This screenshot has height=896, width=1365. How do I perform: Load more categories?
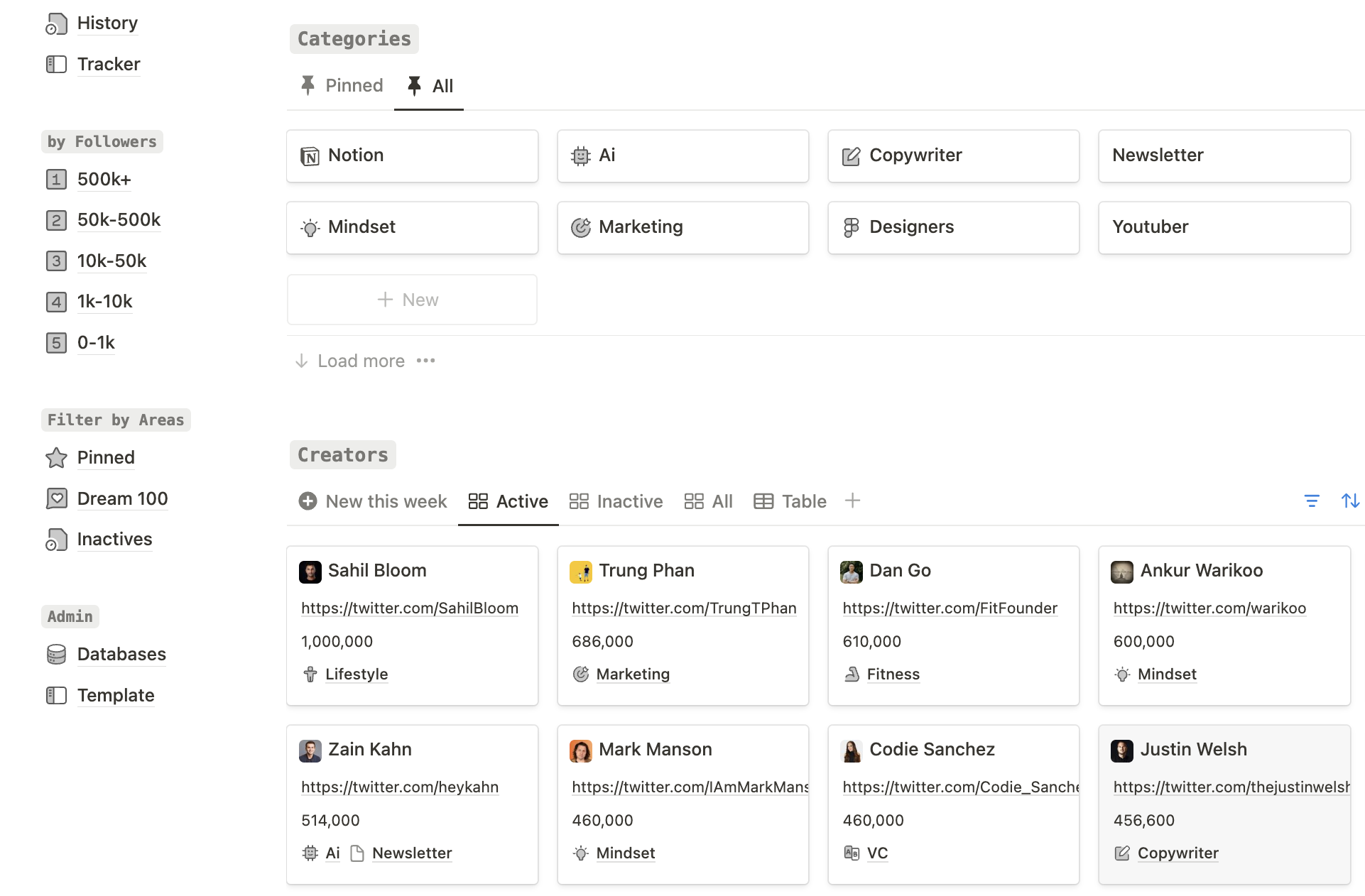point(349,361)
